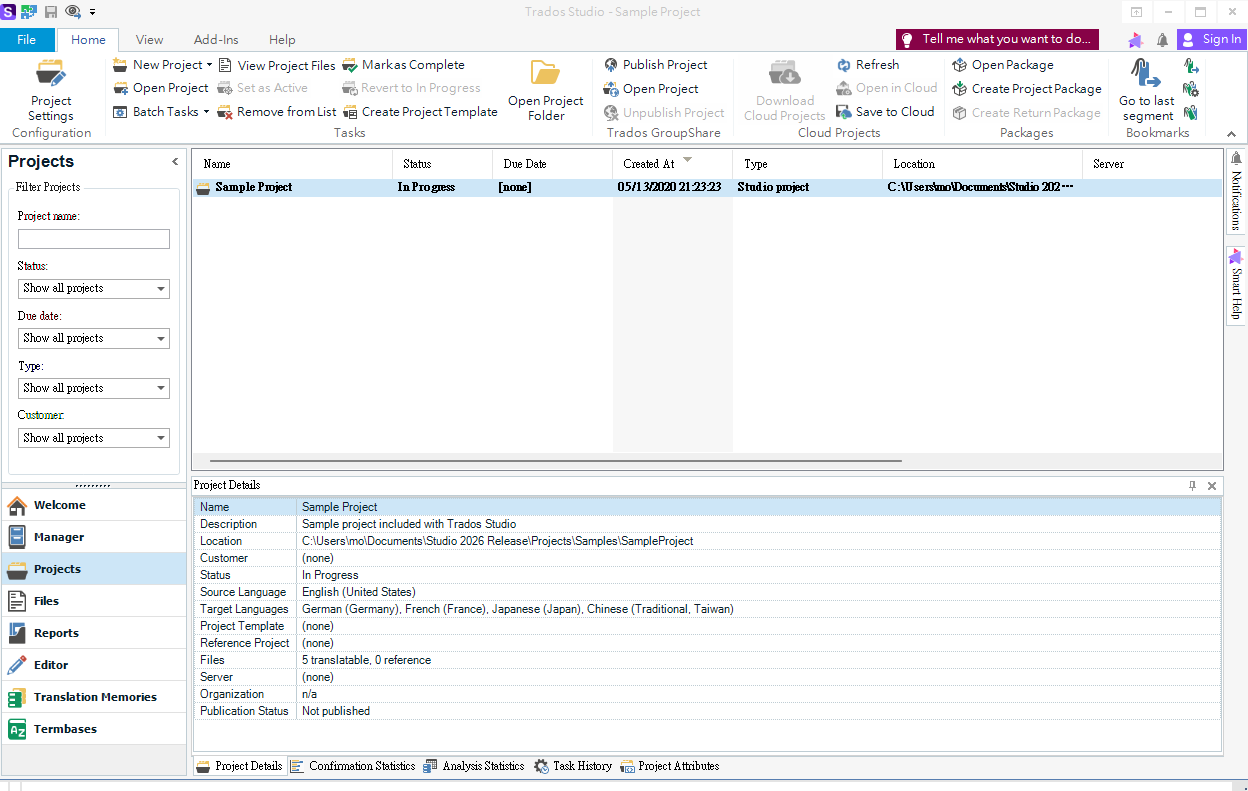Screen dimensions: 1248x791
Task: Click Go to last segment bookmark
Action: point(1147,91)
